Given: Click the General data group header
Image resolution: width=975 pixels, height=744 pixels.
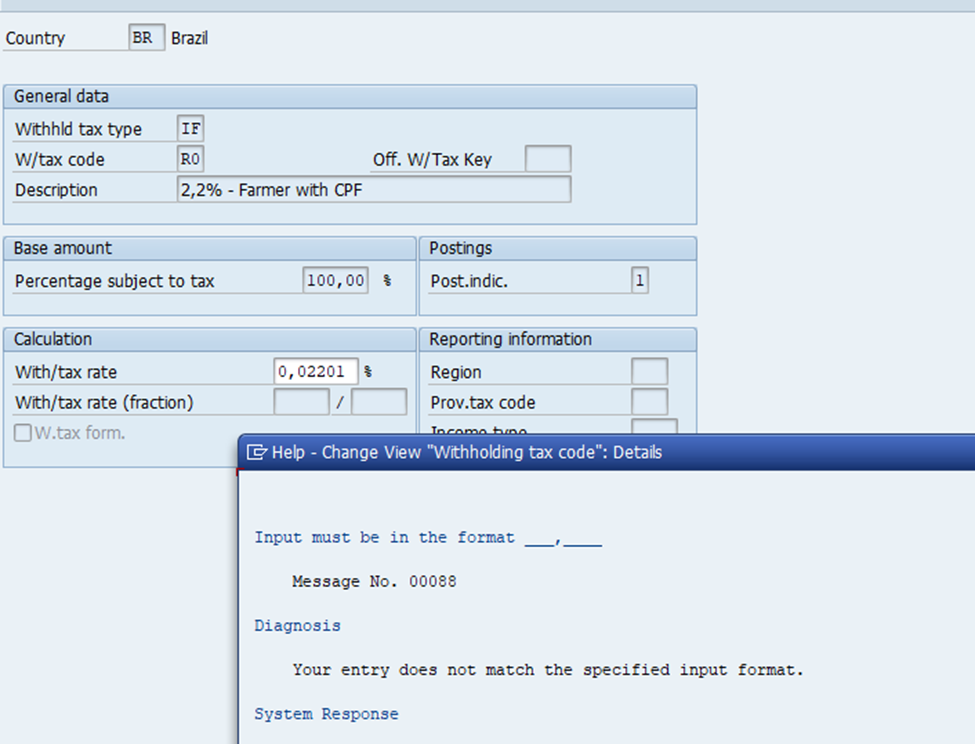Looking at the screenshot, I should tap(350, 96).
